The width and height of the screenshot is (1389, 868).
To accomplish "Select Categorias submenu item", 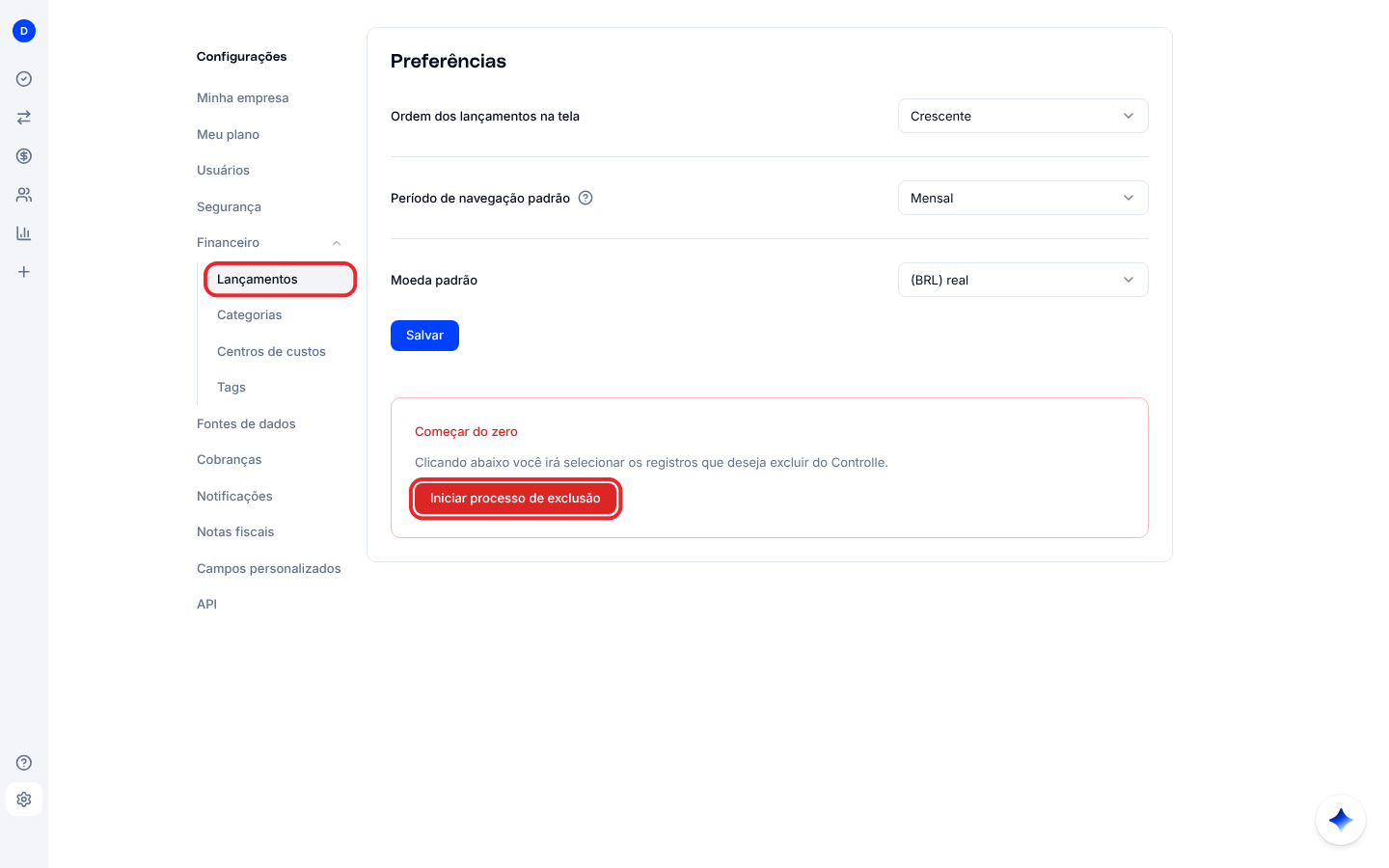I will click(250, 315).
